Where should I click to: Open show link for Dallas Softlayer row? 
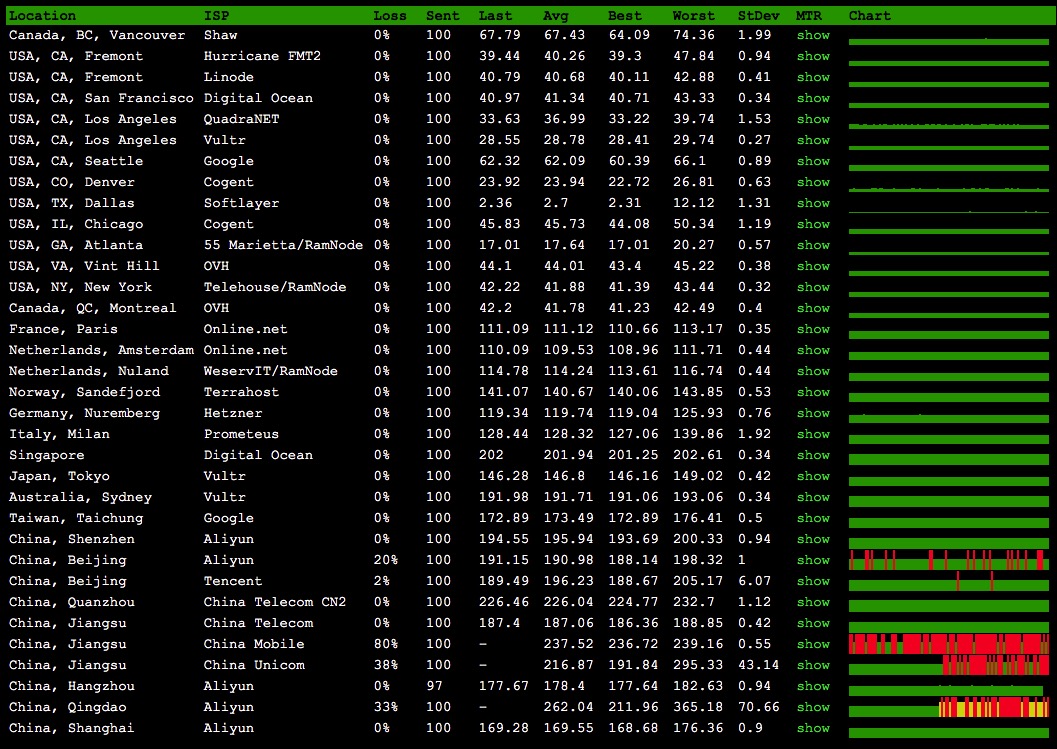[813, 203]
